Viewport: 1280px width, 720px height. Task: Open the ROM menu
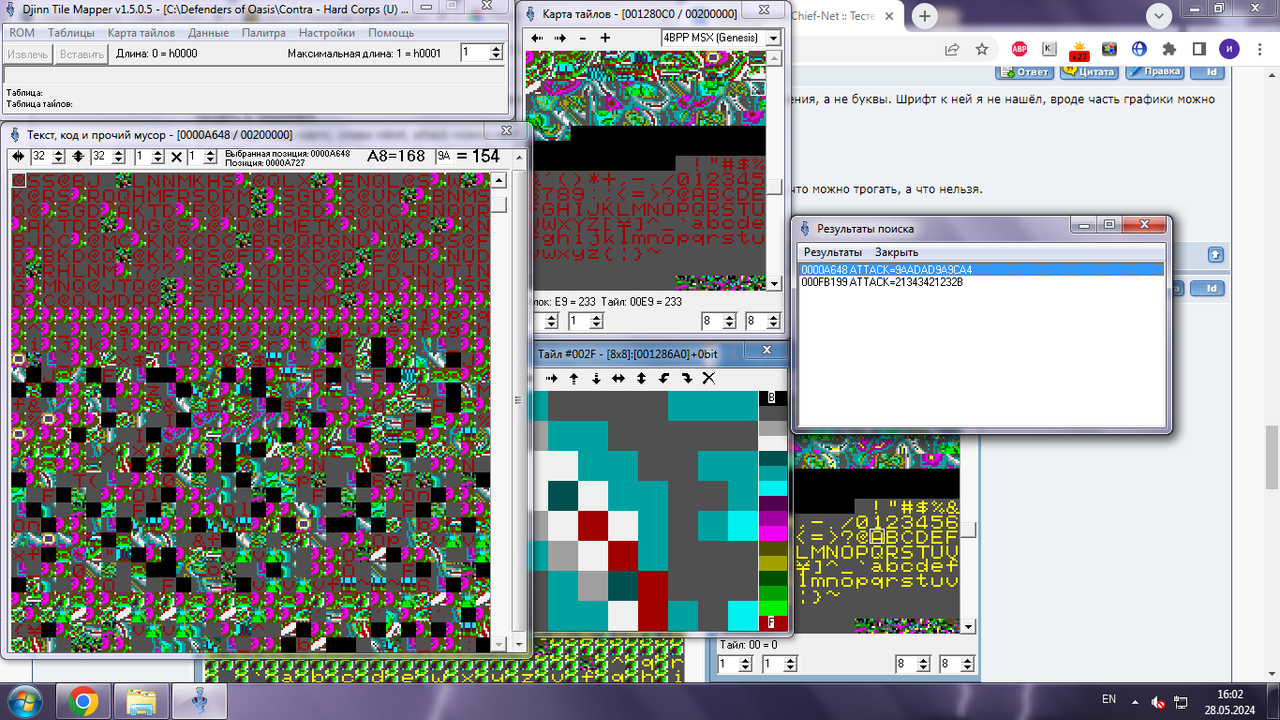22,33
